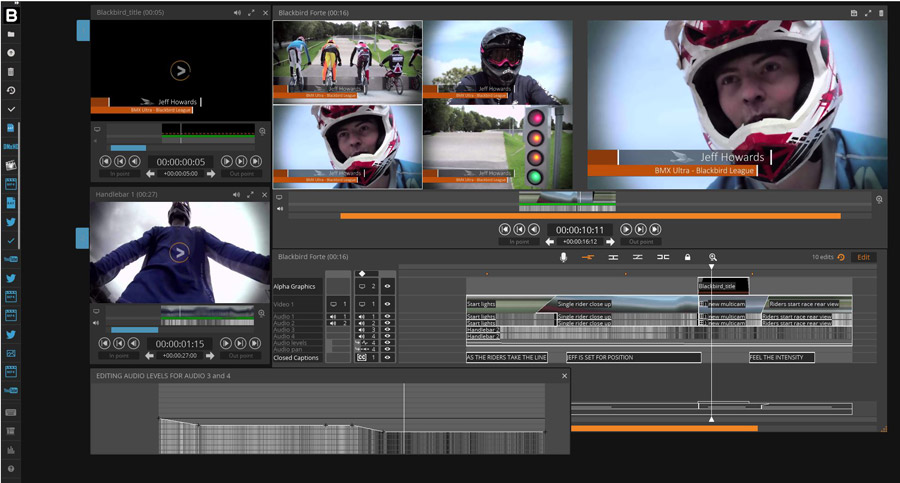This screenshot has height=483, width=900.
Task: Open the trash bin in left sidebar
Action: (11, 72)
